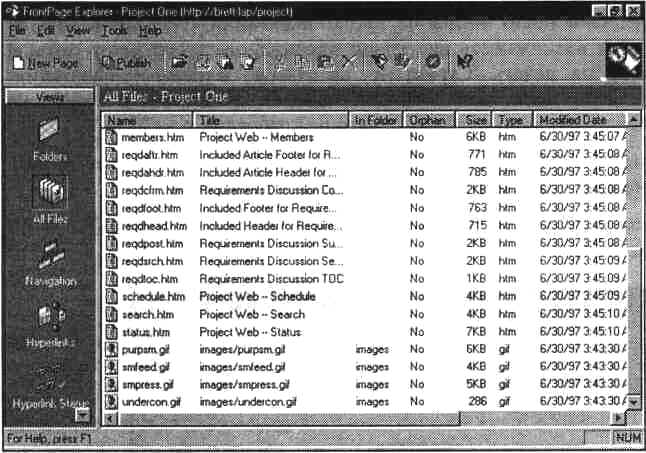Click the Open FrontPage Web toolbar icon
This screenshot has height=453, width=646.
click(180, 62)
